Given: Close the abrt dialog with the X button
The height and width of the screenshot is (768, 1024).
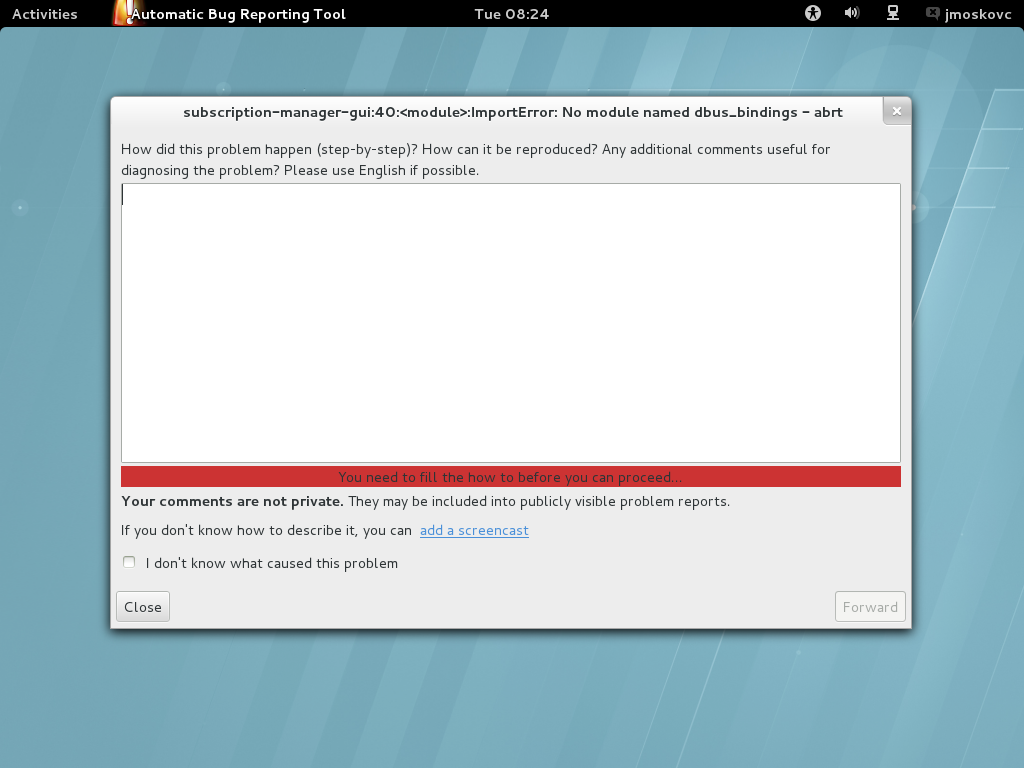Looking at the screenshot, I should pos(897,111).
